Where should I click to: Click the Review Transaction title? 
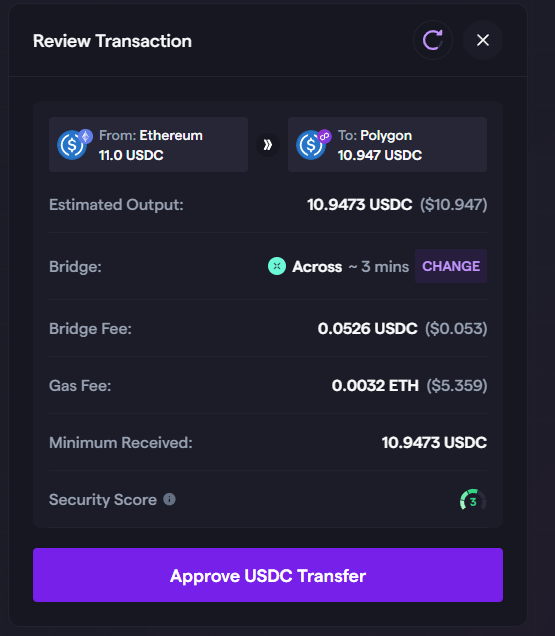[x=112, y=41]
